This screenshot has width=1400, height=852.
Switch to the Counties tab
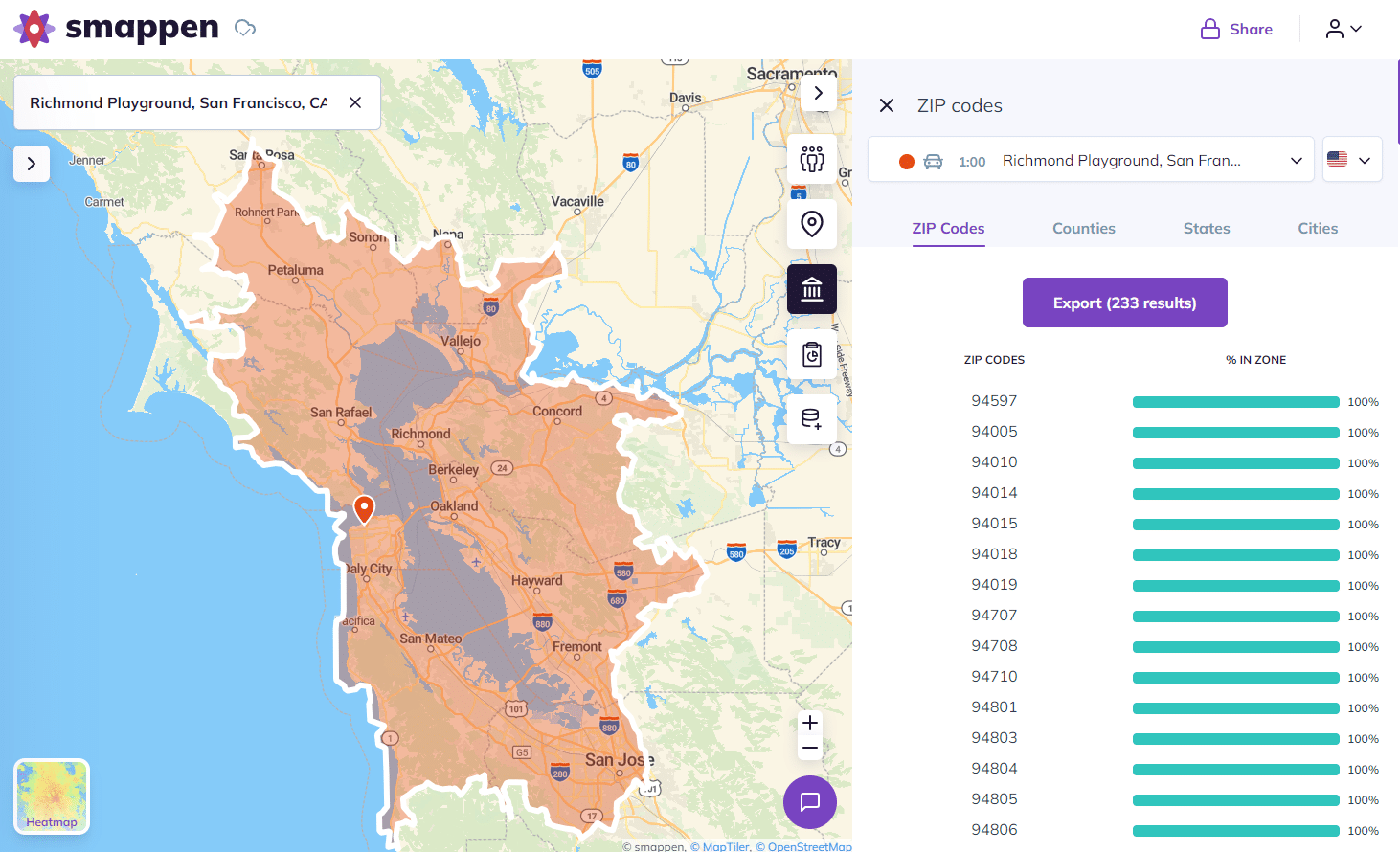(1083, 228)
